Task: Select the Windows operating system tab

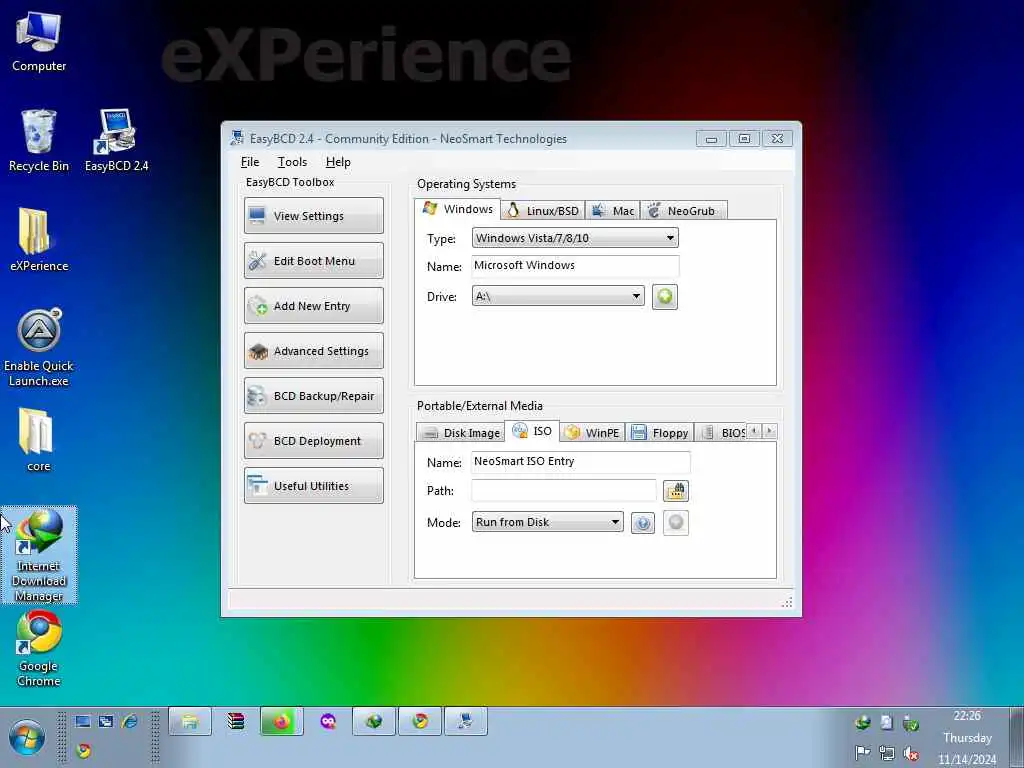Action: [458, 209]
